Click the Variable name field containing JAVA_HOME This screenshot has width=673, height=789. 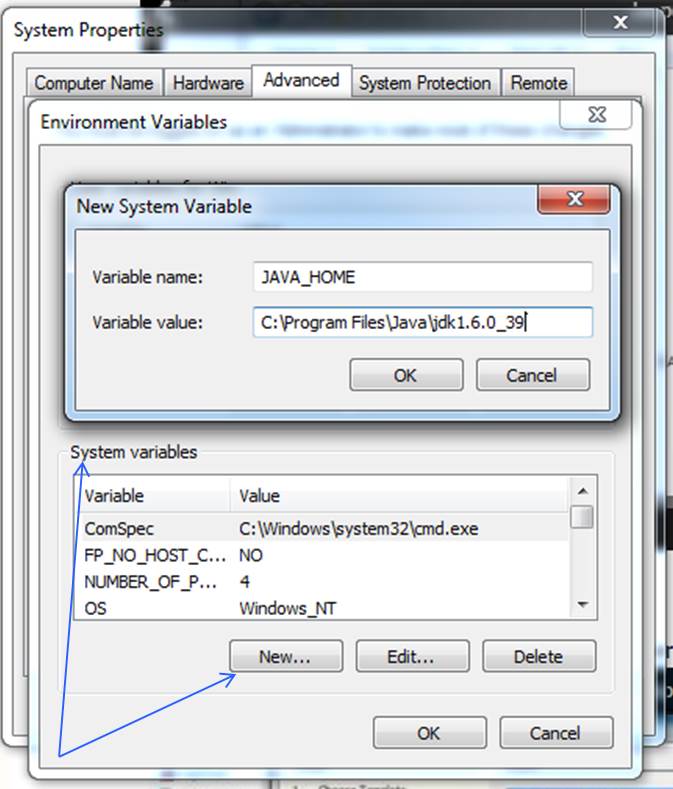(x=422, y=277)
